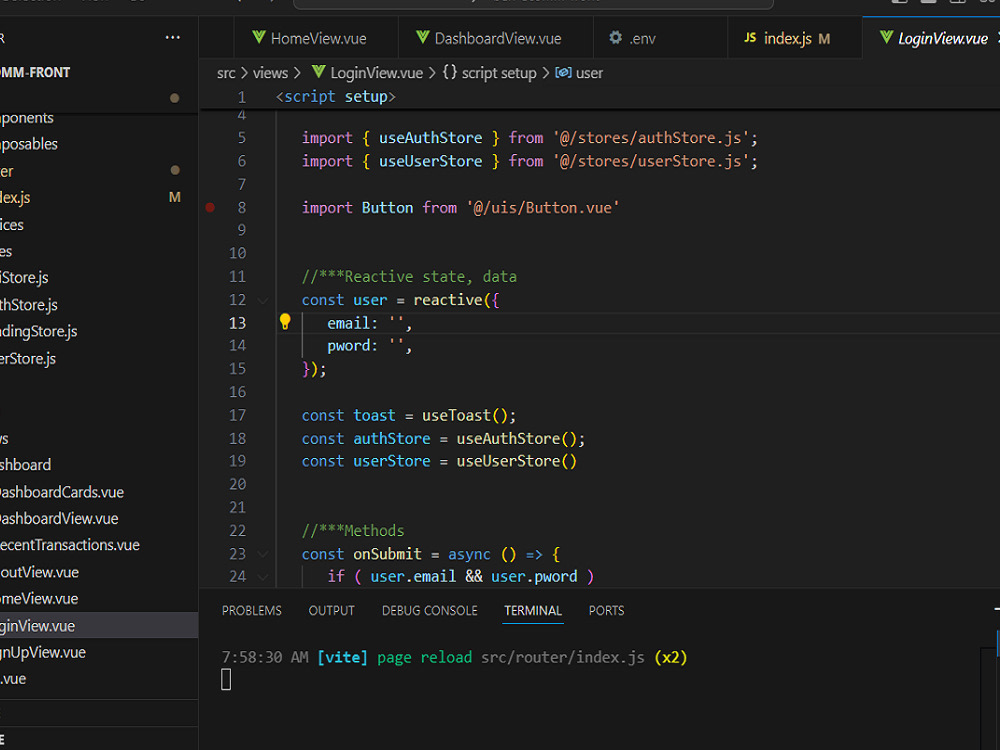Toggle the breakpoint dot on line 8
This screenshot has height=750, width=1000.
[210, 207]
